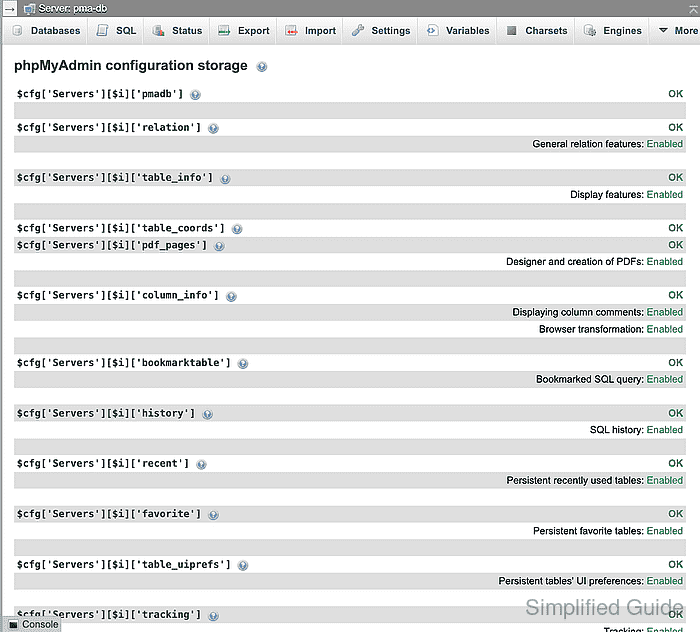Open the help icon next to relation
Viewport: 700px width, 632px height.
(213, 129)
